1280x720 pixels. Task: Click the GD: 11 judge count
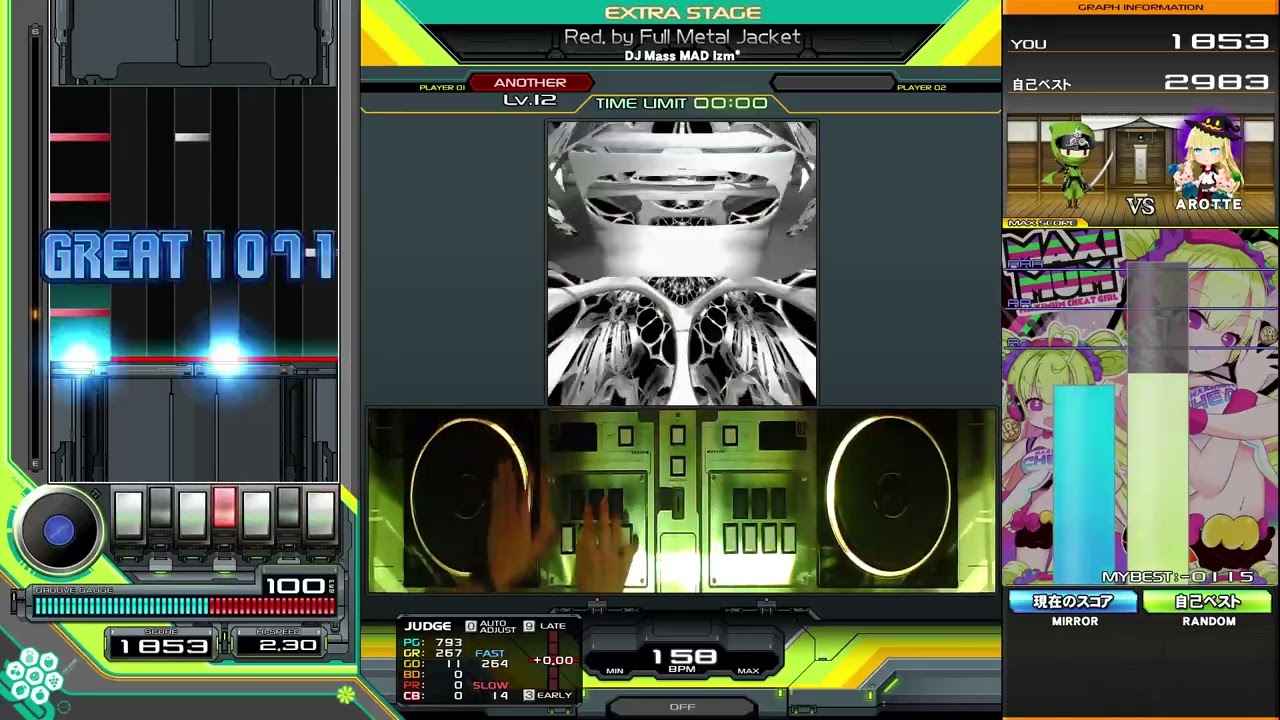click(433, 664)
